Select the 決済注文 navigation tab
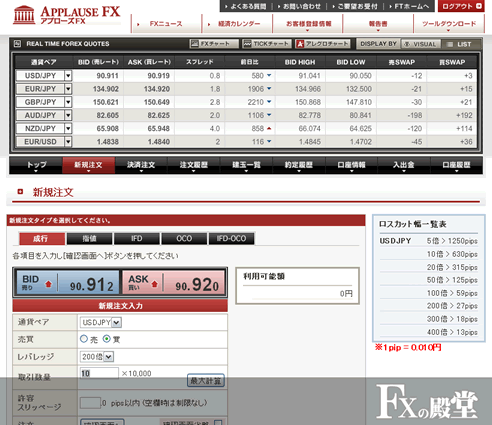Image resolution: width=492 pixels, height=425 pixels. pos(141,165)
